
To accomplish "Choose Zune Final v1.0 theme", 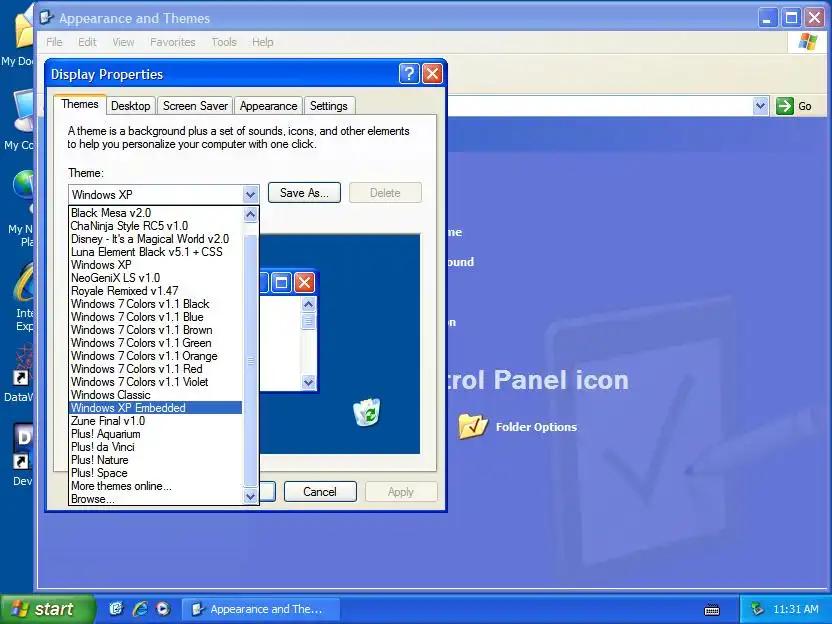I will pyautogui.click(x=156, y=421).
